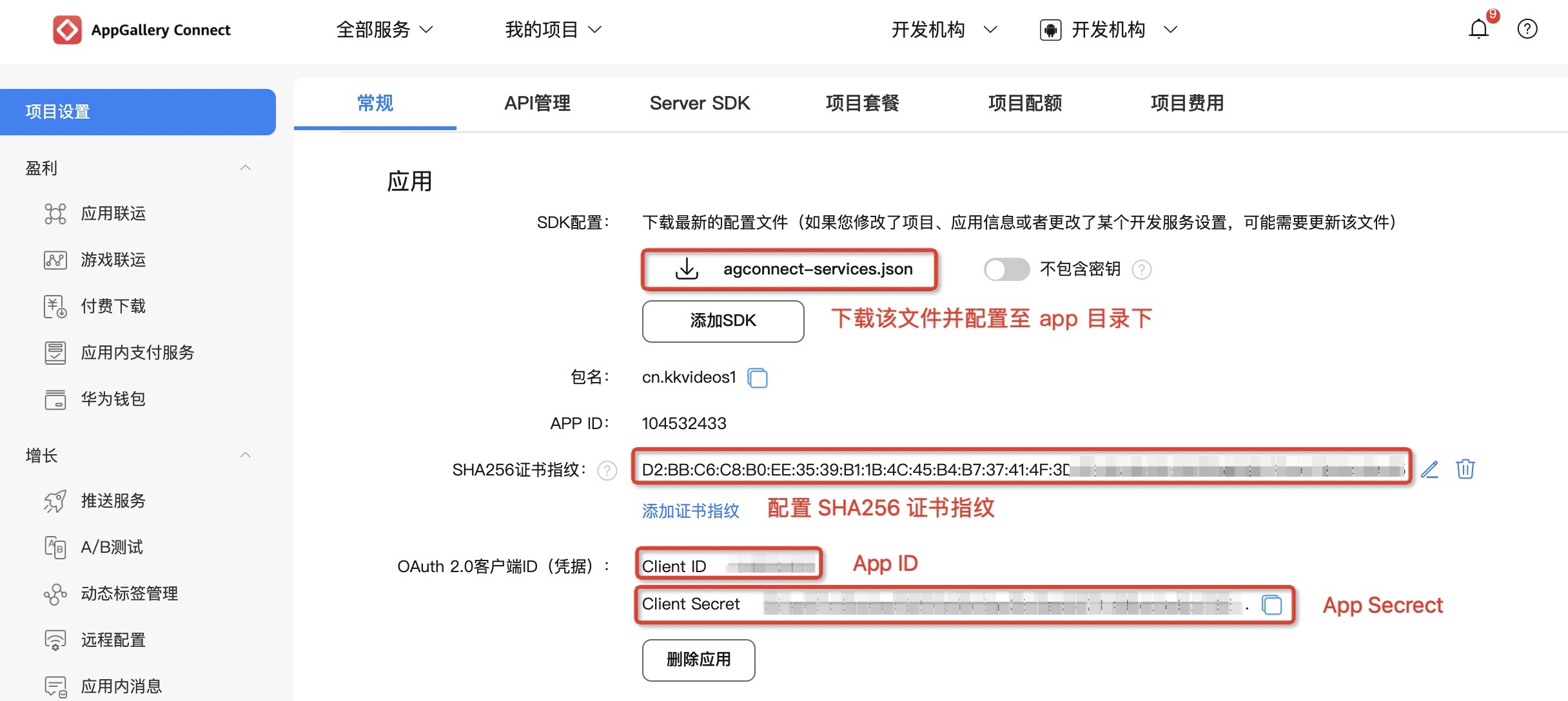Click the Android device icon in header

(x=1051, y=30)
